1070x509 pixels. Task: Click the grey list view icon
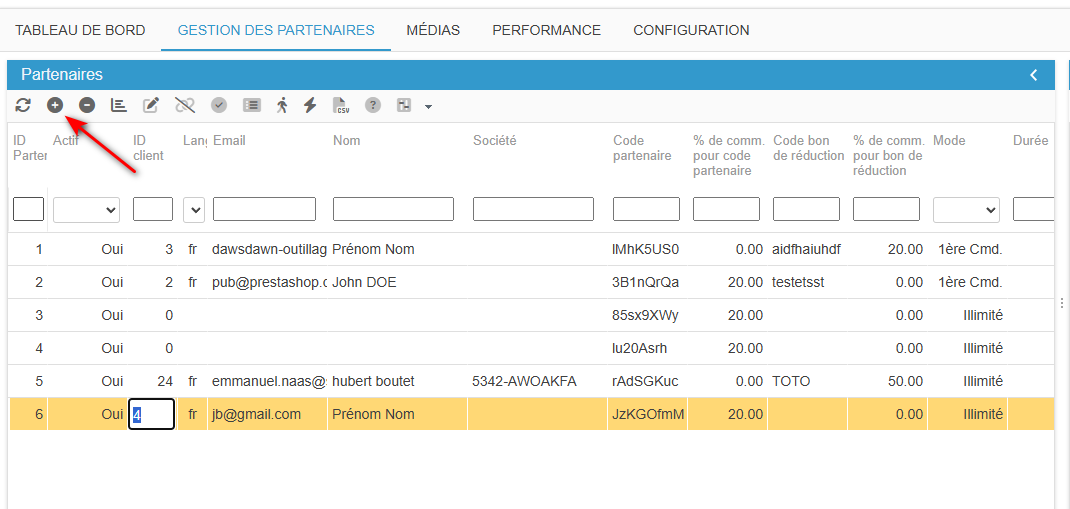click(252, 105)
